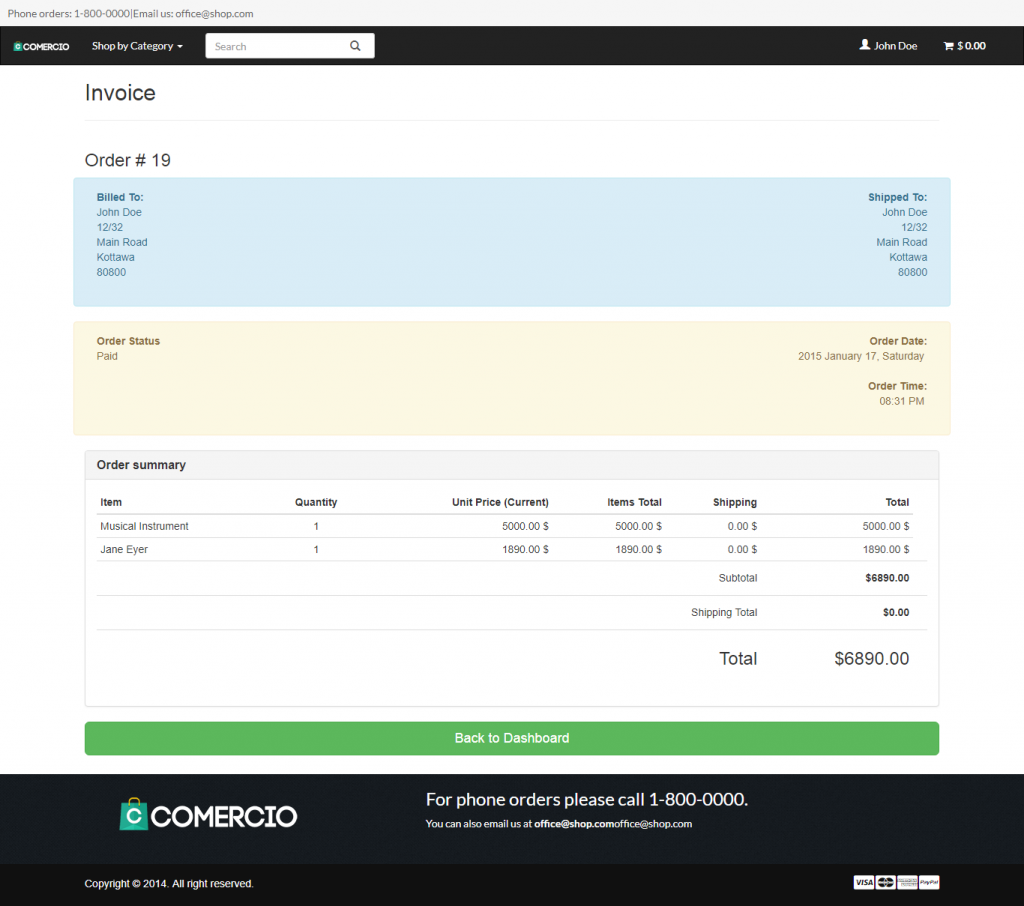Click the Order summary panel header
Viewport: 1024px width, 906px height.
click(141, 465)
